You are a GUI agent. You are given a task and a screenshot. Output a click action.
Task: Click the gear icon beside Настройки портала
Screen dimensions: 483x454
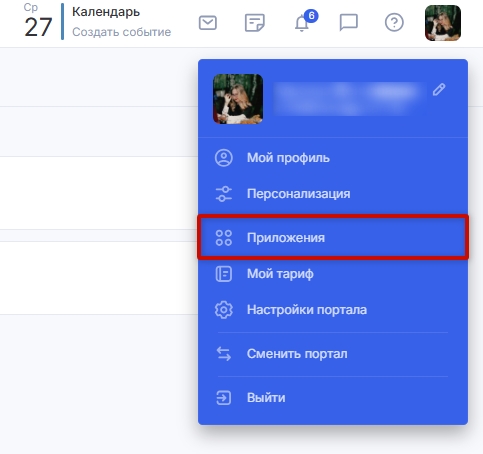(224, 310)
